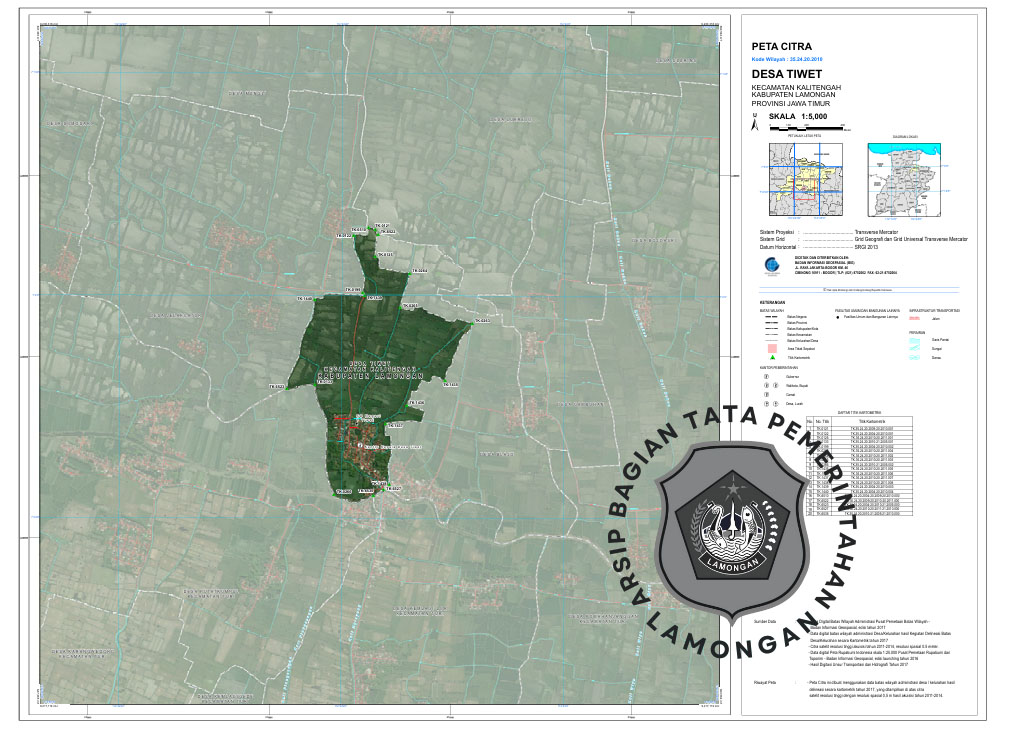Click the Garis Pantai legend swatch
Viewport: 1012px width, 735px height.
click(915, 338)
